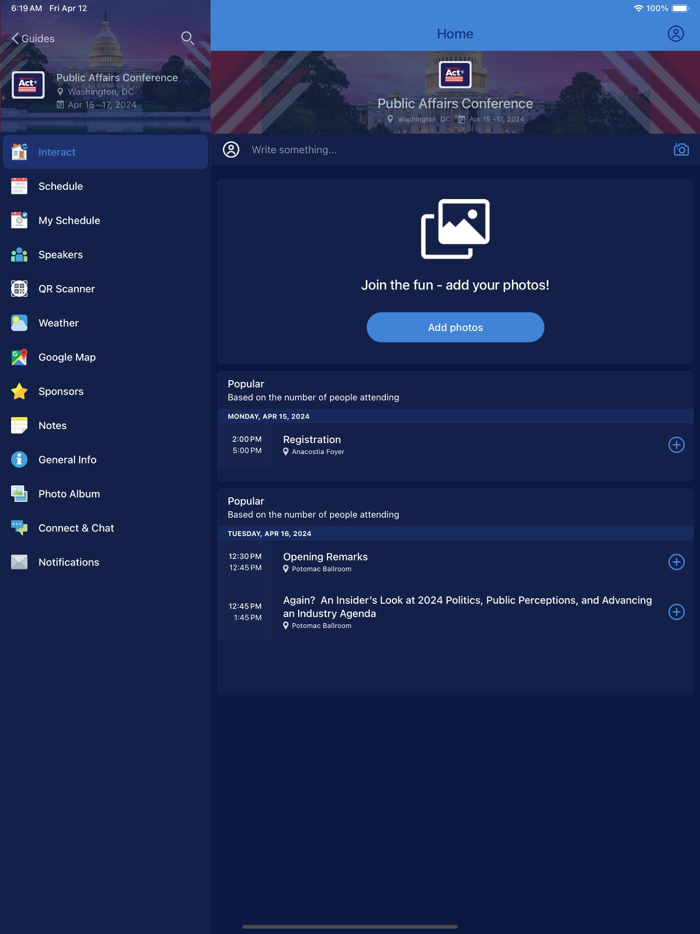The image size is (700, 934).
Task: Tap the user avatar beside Write something
Action: 231,150
